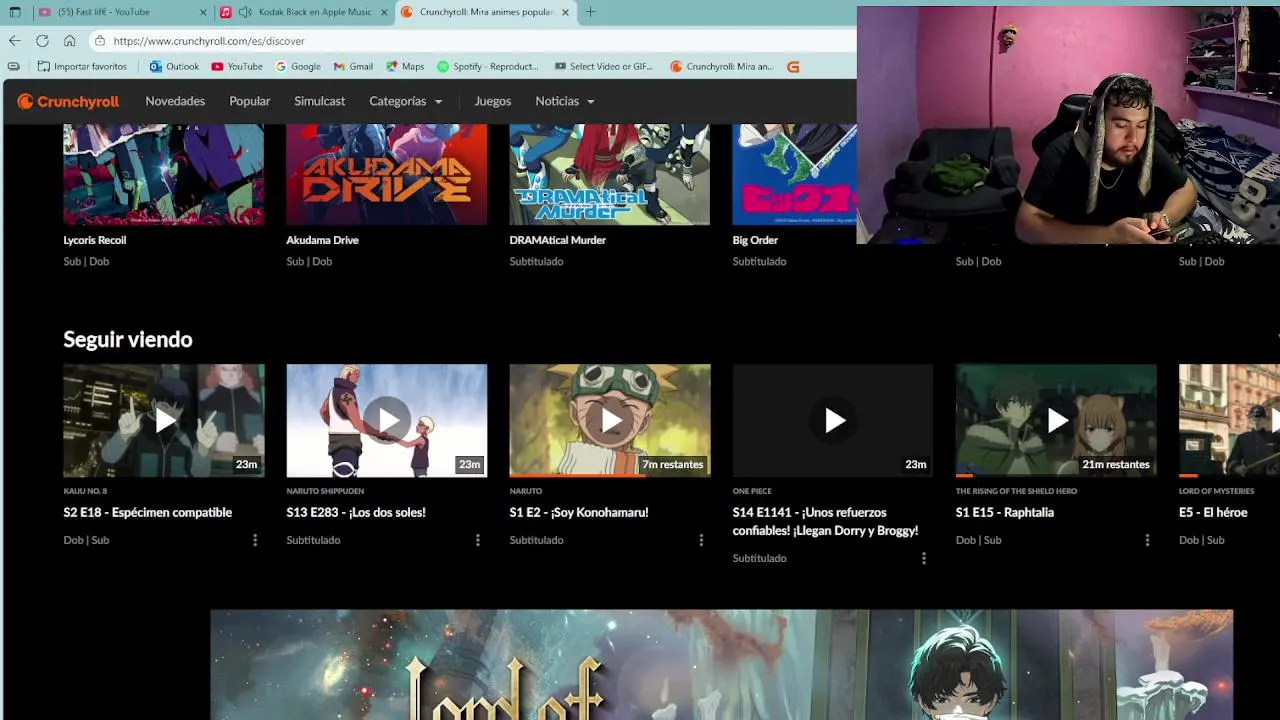
Task: Open the Lord of Mysteries banner image
Action: tap(721, 664)
